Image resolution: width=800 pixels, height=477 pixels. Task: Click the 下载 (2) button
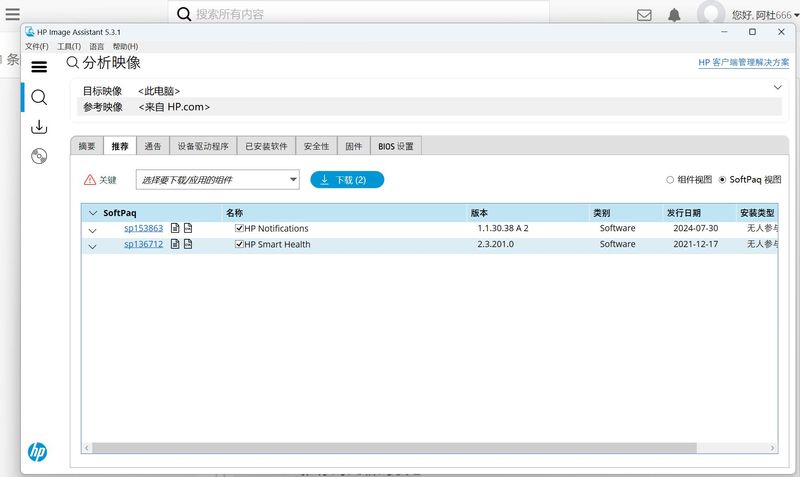(347, 180)
